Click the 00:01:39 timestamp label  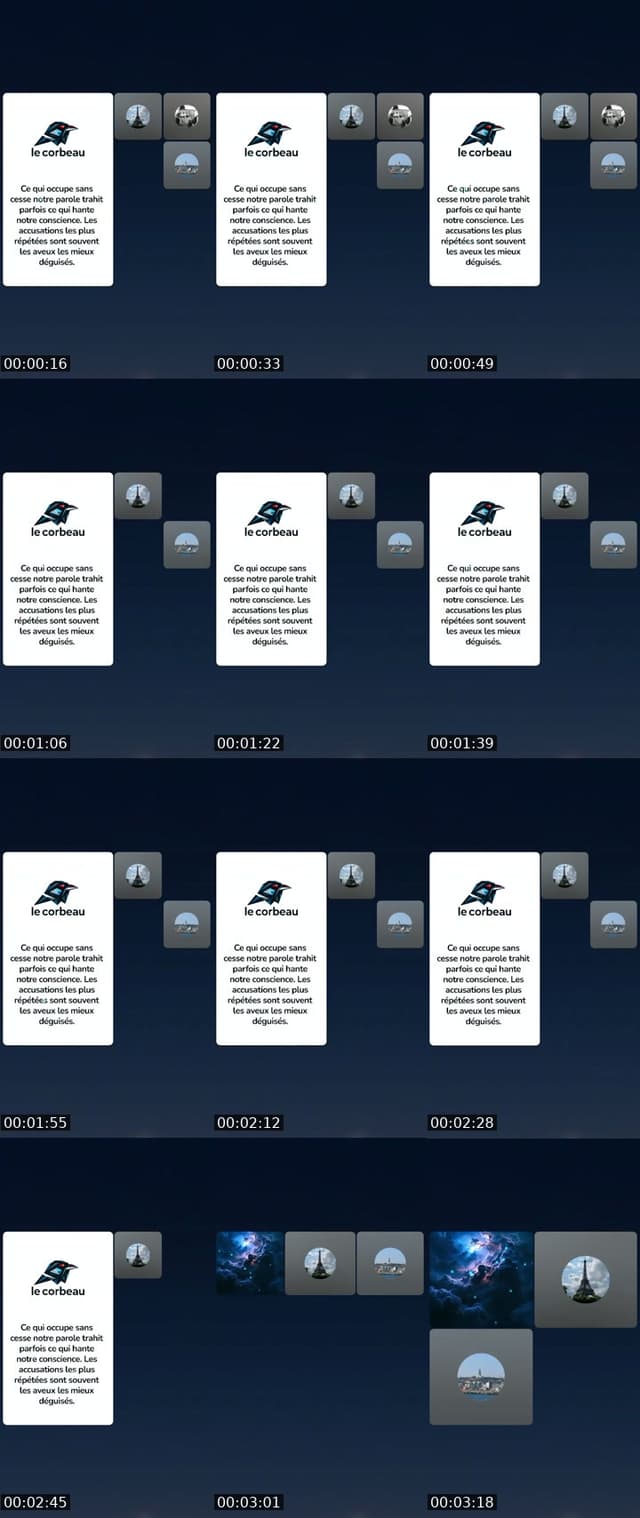coord(462,743)
